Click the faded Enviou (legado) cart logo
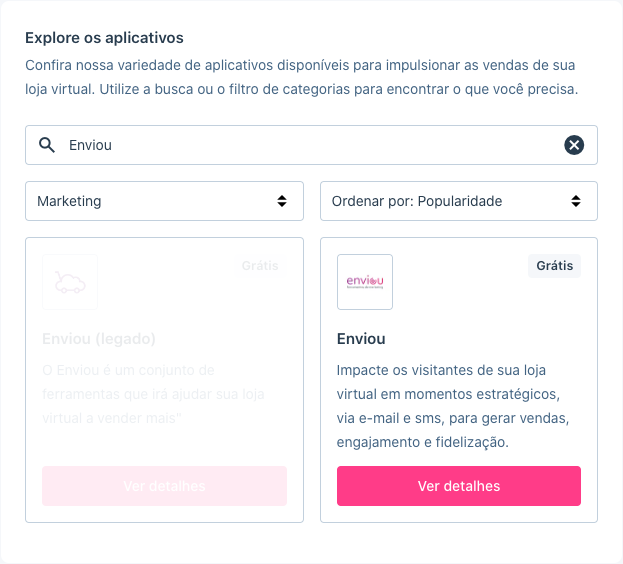 point(70,282)
